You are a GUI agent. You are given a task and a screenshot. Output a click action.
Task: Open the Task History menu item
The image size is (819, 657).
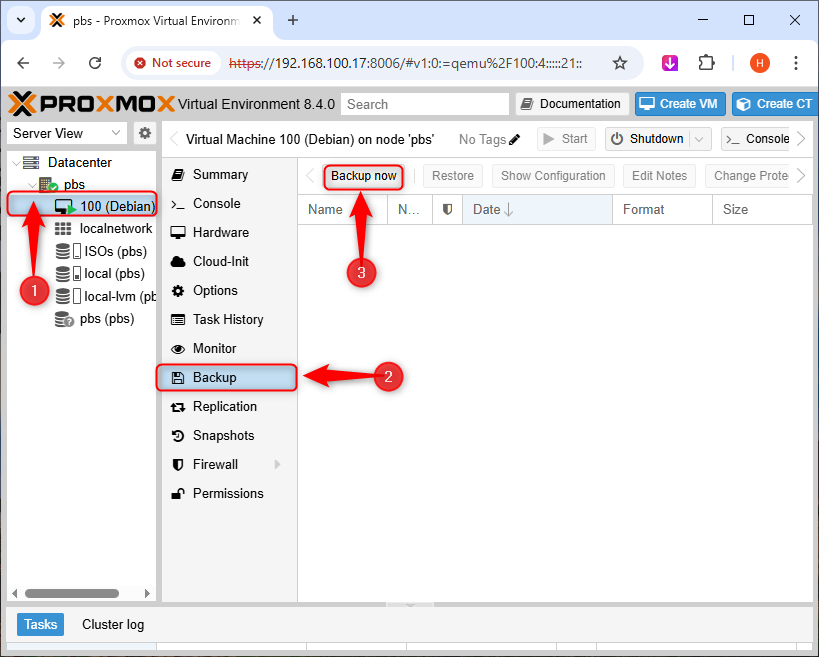click(229, 319)
